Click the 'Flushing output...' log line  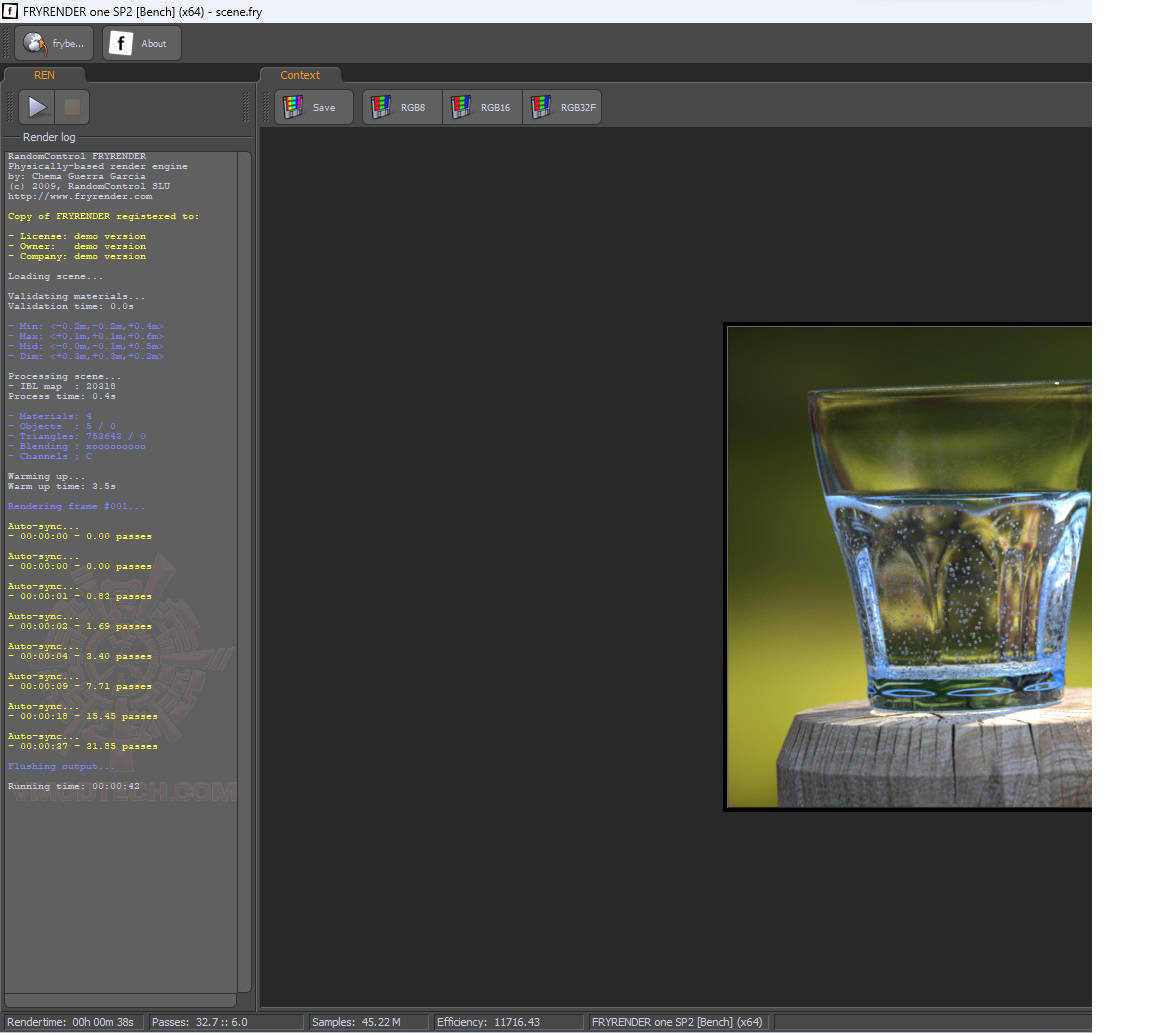pyautogui.click(x=62, y=766)
